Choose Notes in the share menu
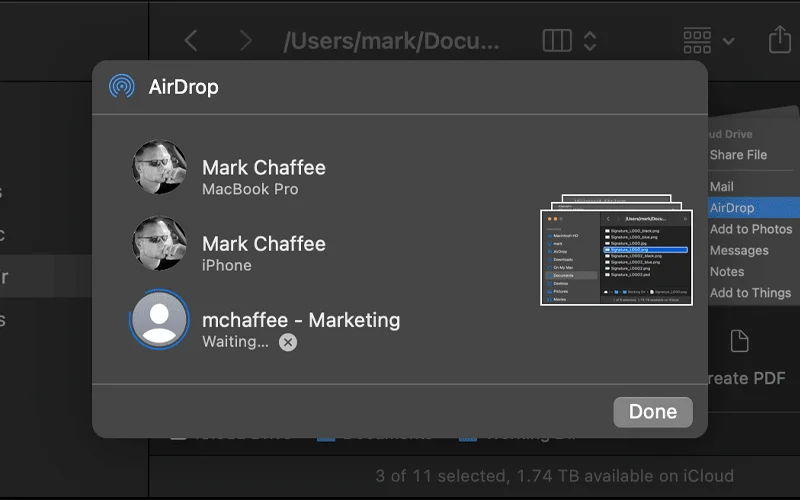This screenshot has height=500, width=800. [x=727, y=271]
